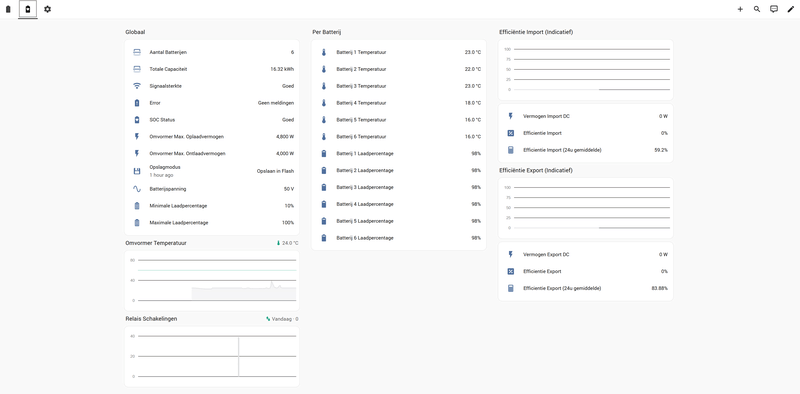The width and height of the screenshot is (800, 394).
Task: Click the Vermogen Export DC label
Action: (546, 254)
